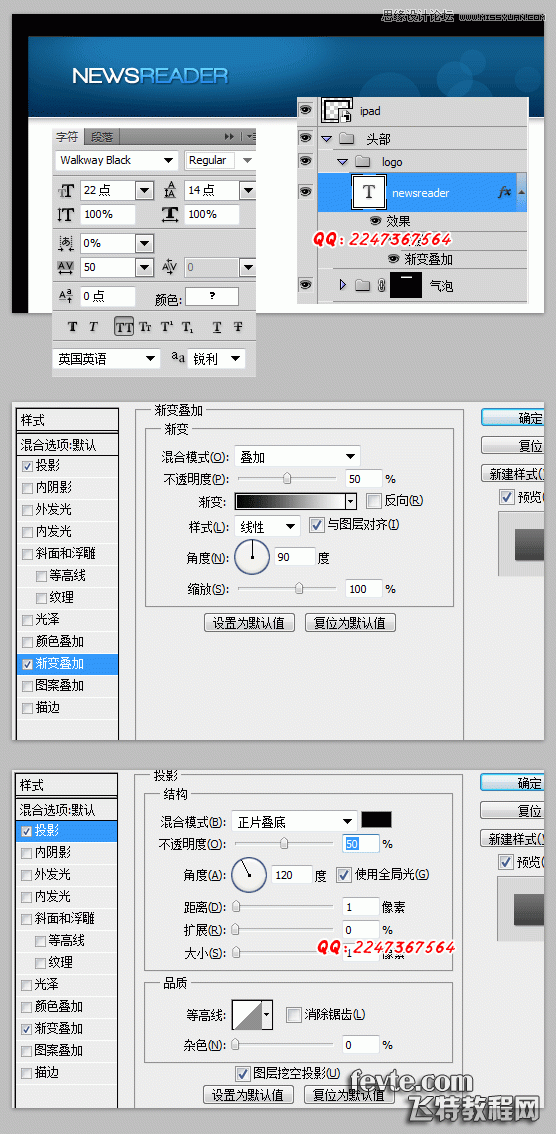Hide the newsreader layer with eye icon
The width and height of the screenshot is (556, 1134).
[307, 192]
